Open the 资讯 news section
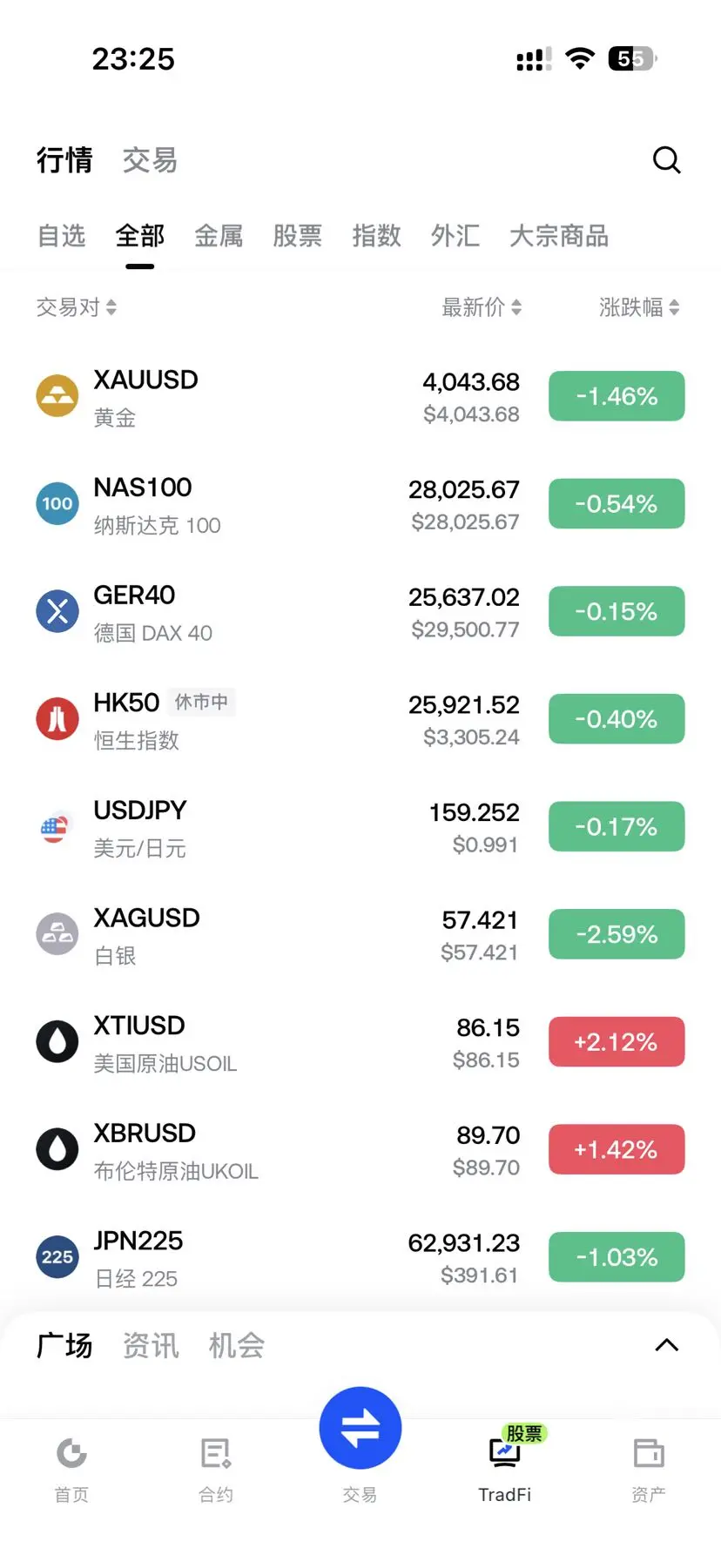 (x=151, y=1346)
